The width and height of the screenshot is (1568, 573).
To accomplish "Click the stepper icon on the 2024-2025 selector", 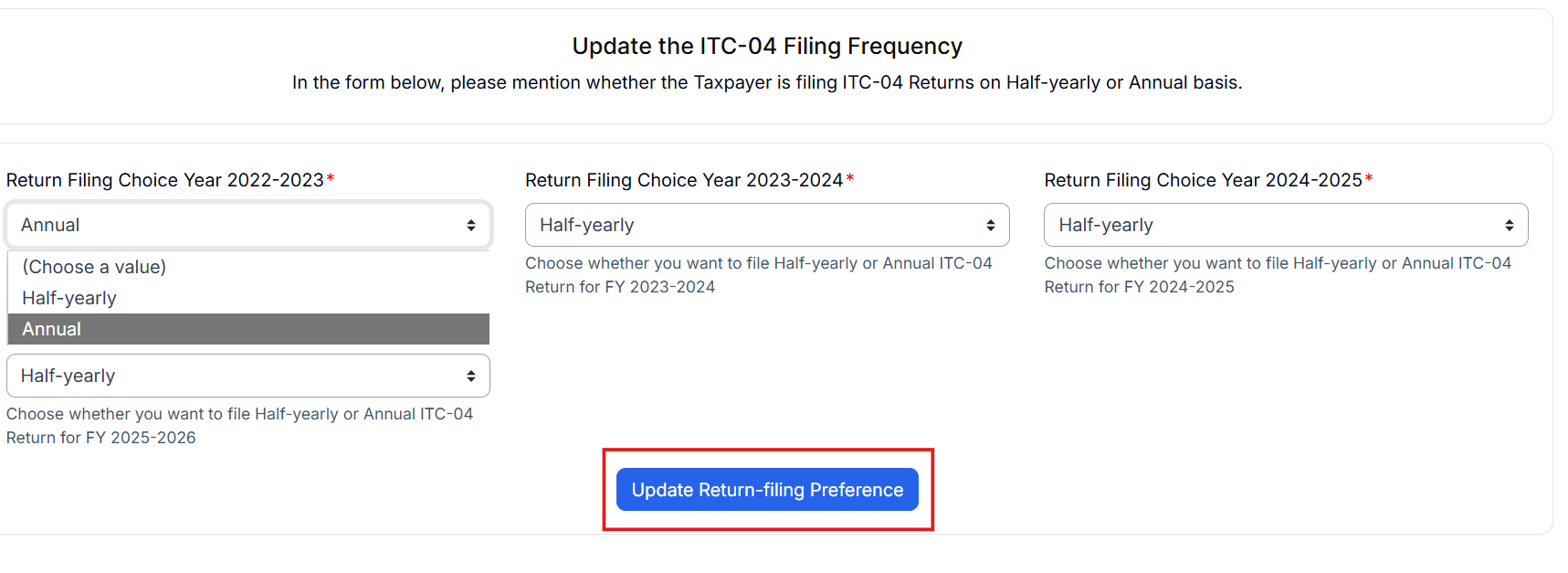I will pyautogui.click(x=1509, y=224).
